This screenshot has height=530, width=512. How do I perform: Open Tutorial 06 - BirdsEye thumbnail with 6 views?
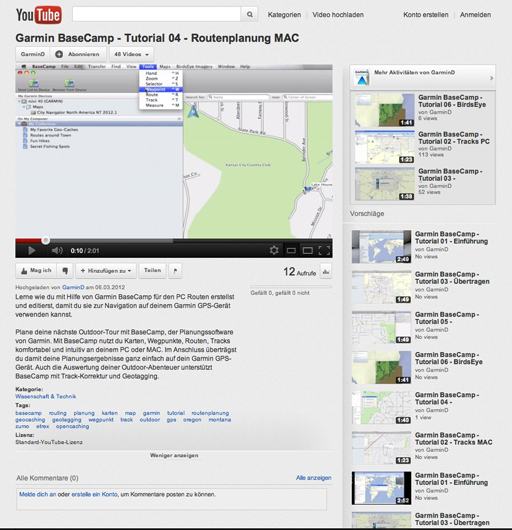(385, 110)
